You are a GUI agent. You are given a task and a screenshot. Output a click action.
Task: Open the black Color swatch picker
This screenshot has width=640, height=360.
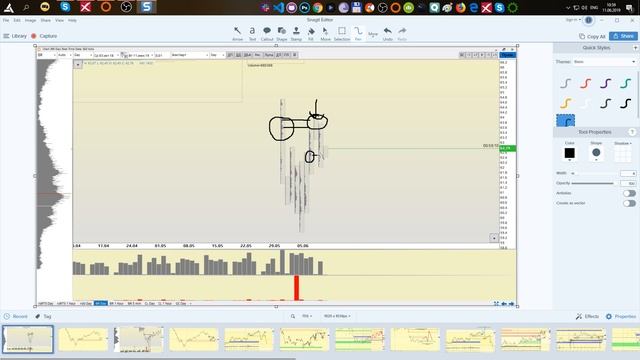click(x=569, y=153)
